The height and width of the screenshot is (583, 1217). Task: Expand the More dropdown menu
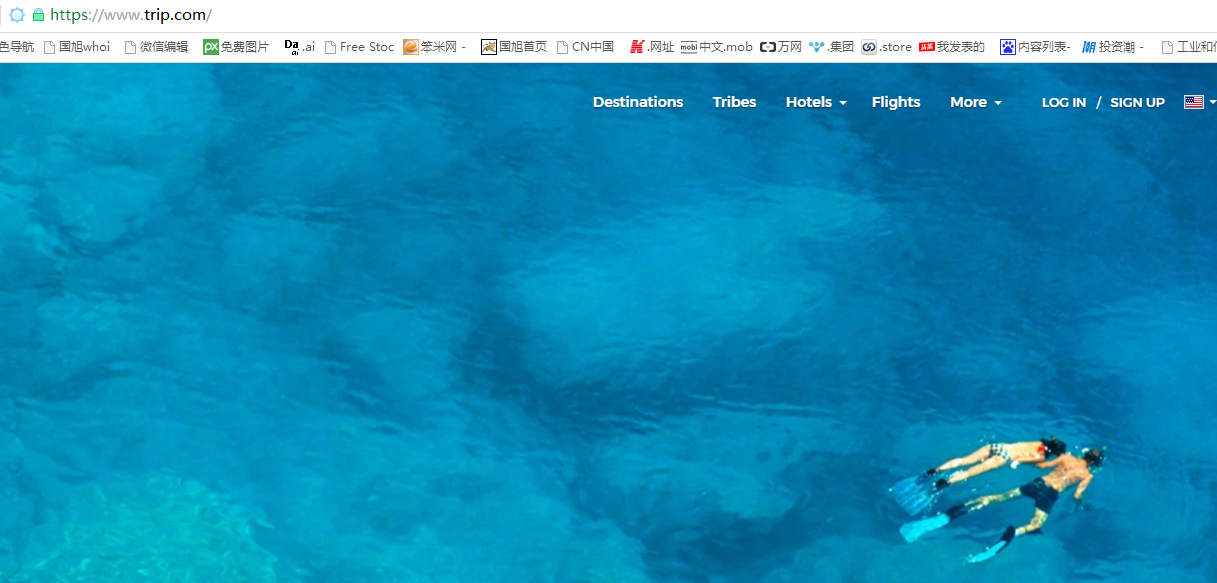(975, 102)
